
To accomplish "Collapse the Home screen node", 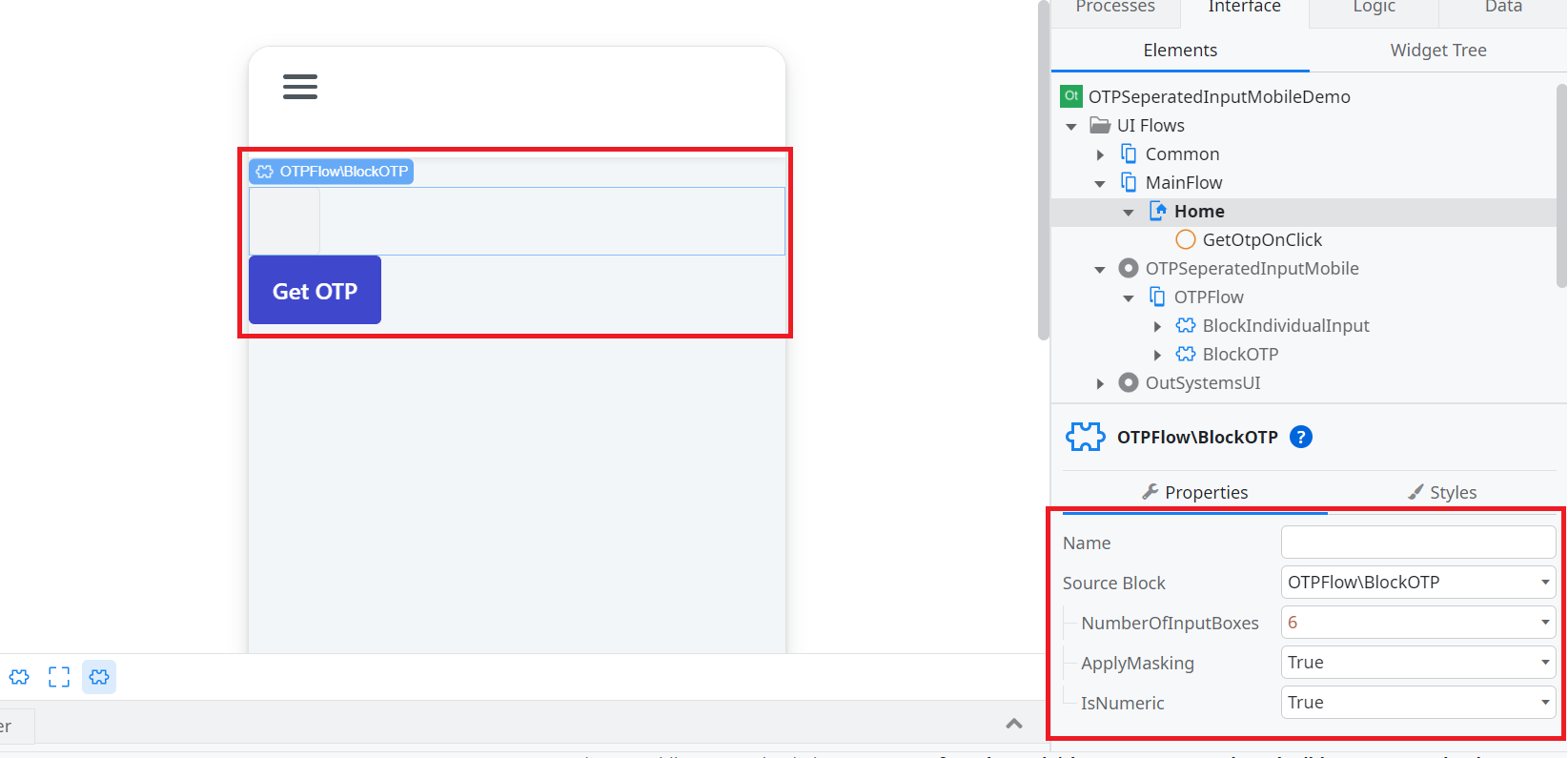I will (x=1129, y=212).
